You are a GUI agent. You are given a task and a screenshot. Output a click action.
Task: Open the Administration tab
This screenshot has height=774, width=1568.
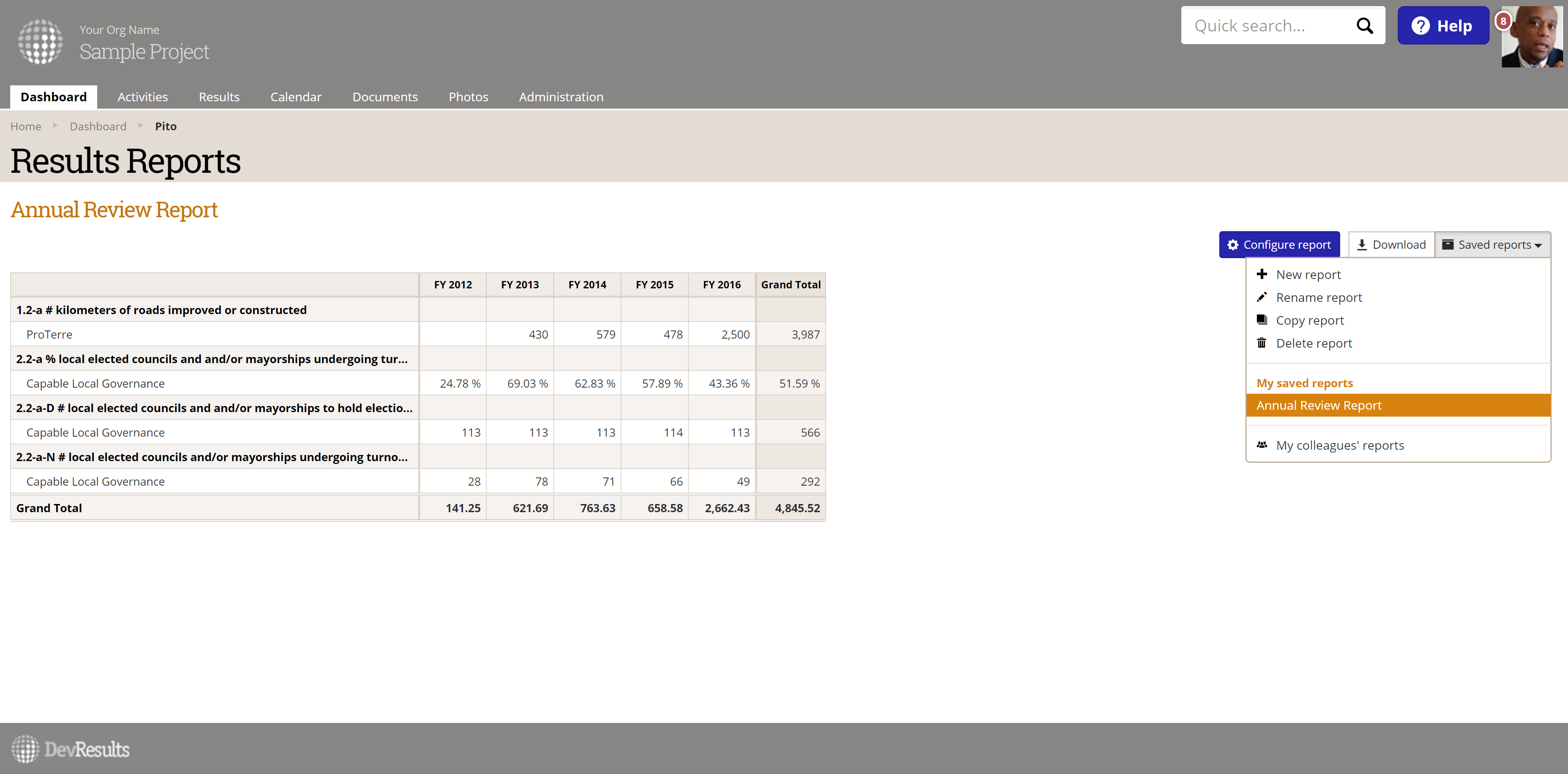[561, 97]
